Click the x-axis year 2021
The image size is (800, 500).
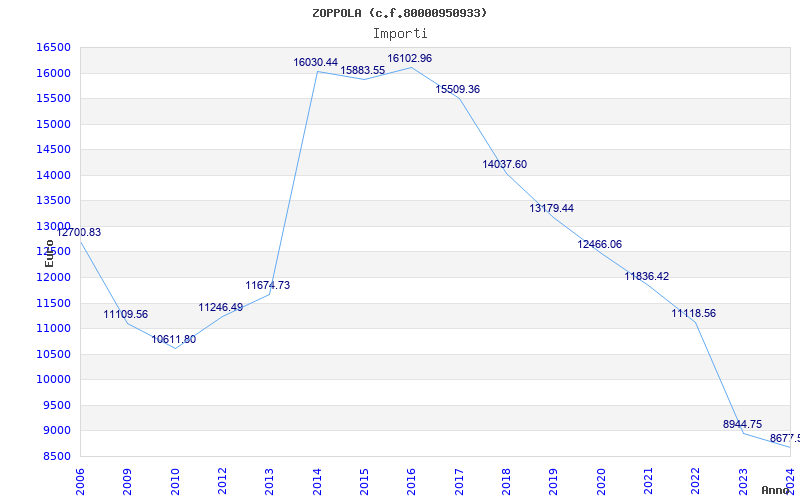[x=648, y=482]
